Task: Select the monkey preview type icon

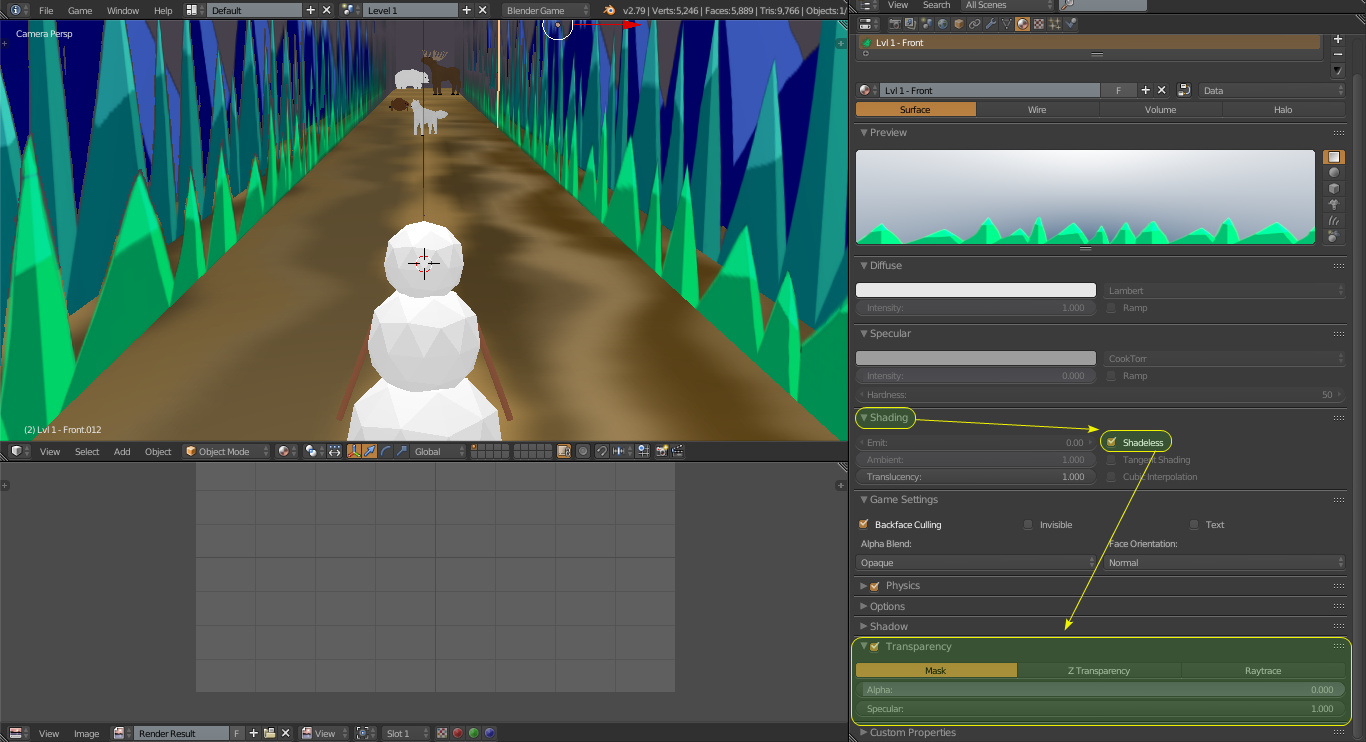Action: pyautogui.click(x=1334, y=204)
